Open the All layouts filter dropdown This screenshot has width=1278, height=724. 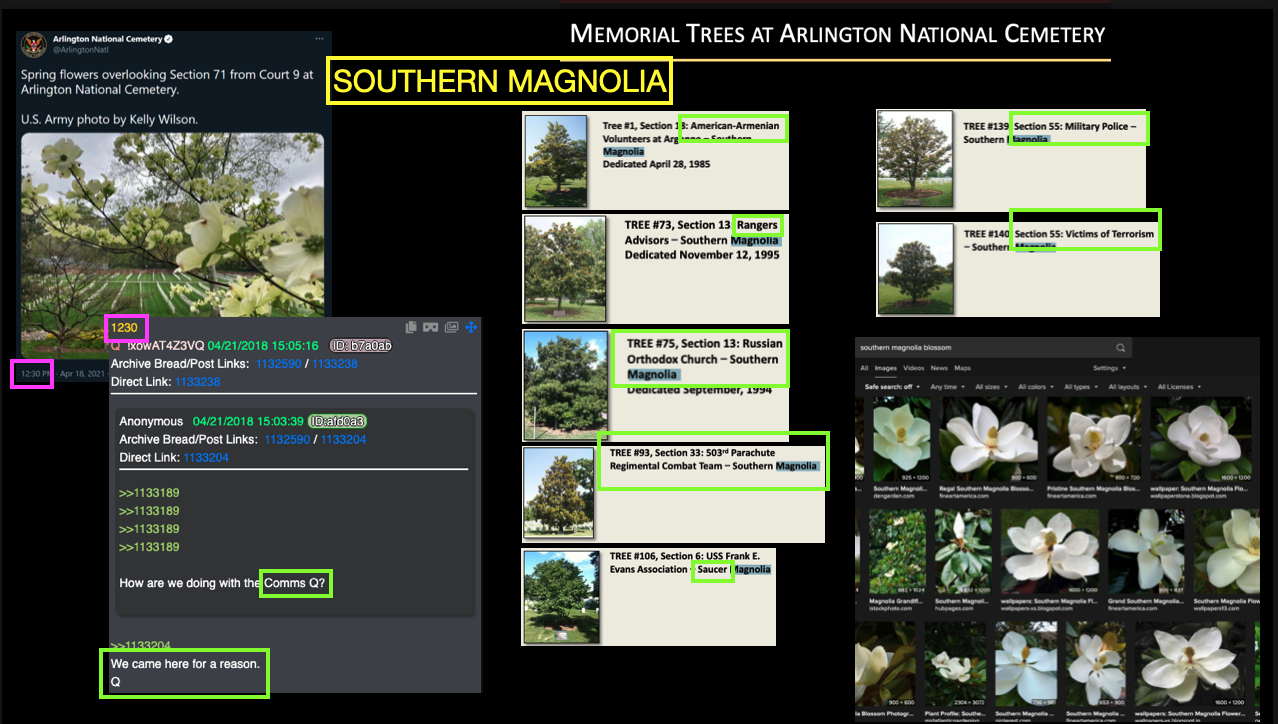1127,387
